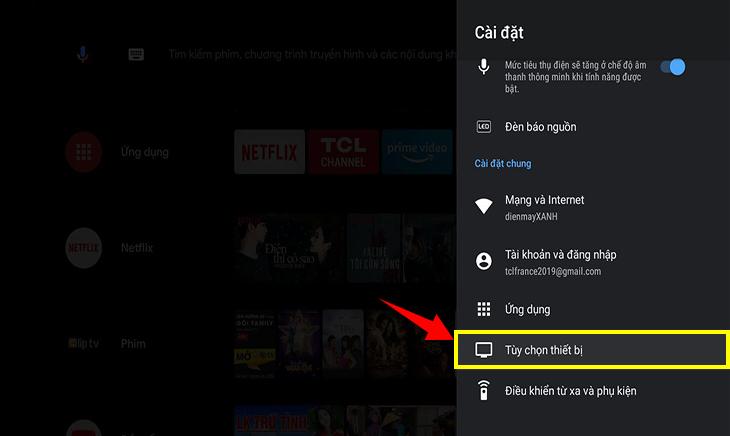Screen dimensions: 730x436
Task: Launch the Netflix app tile
Action: [269, 152]
